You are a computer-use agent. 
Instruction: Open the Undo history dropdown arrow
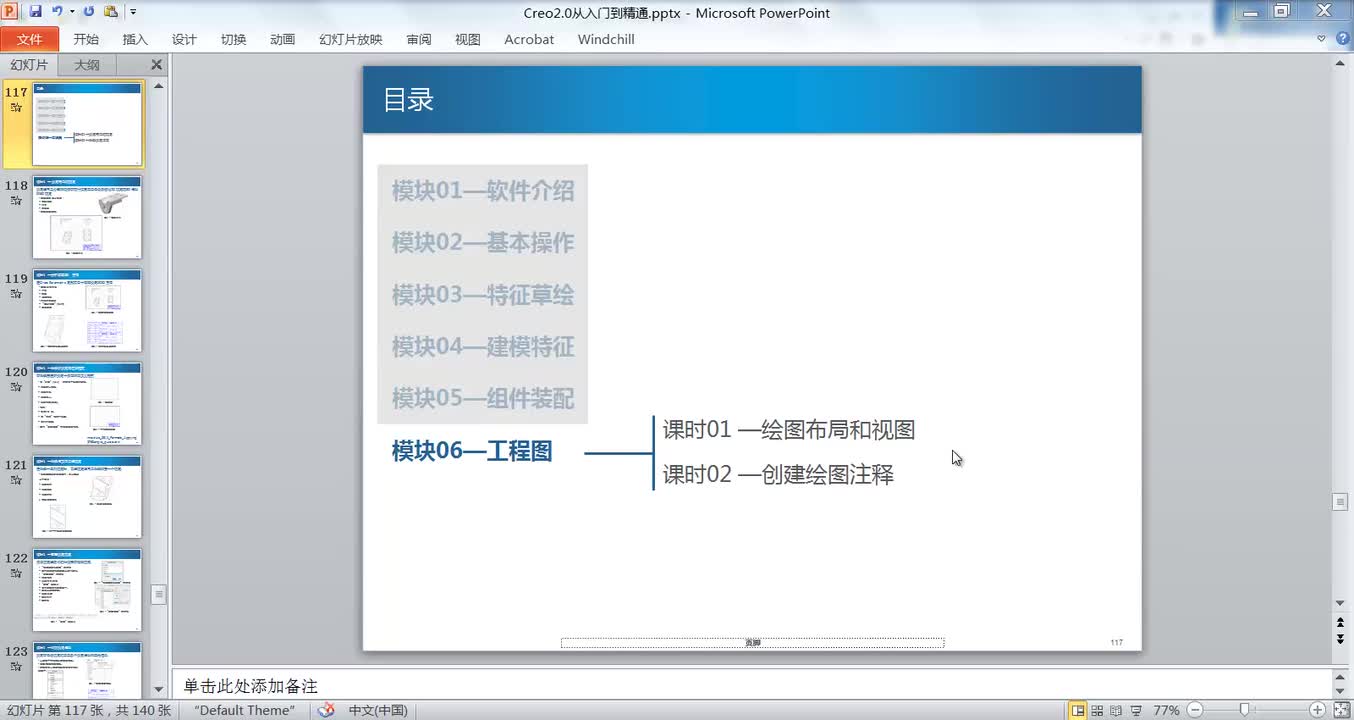click(71, 12)
